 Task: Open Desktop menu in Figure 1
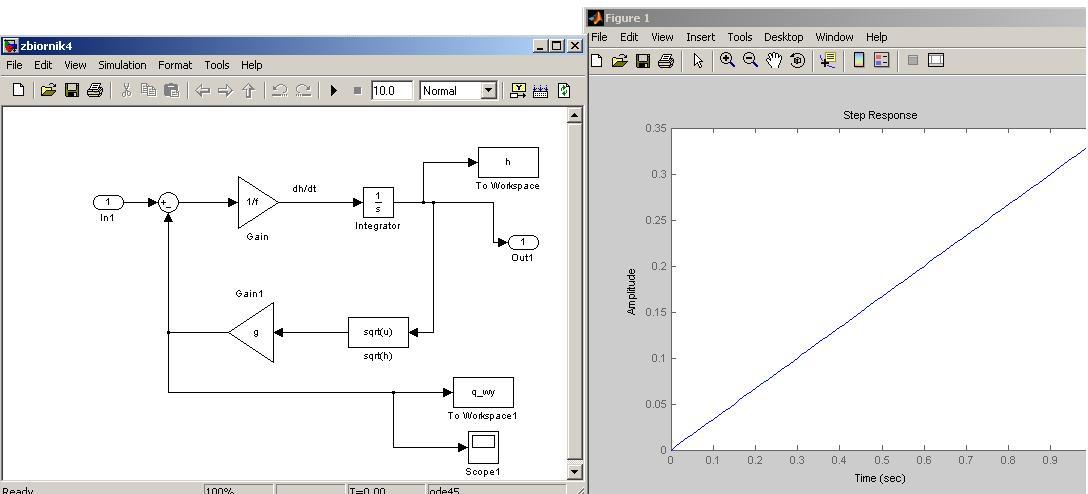click(783, 37)
